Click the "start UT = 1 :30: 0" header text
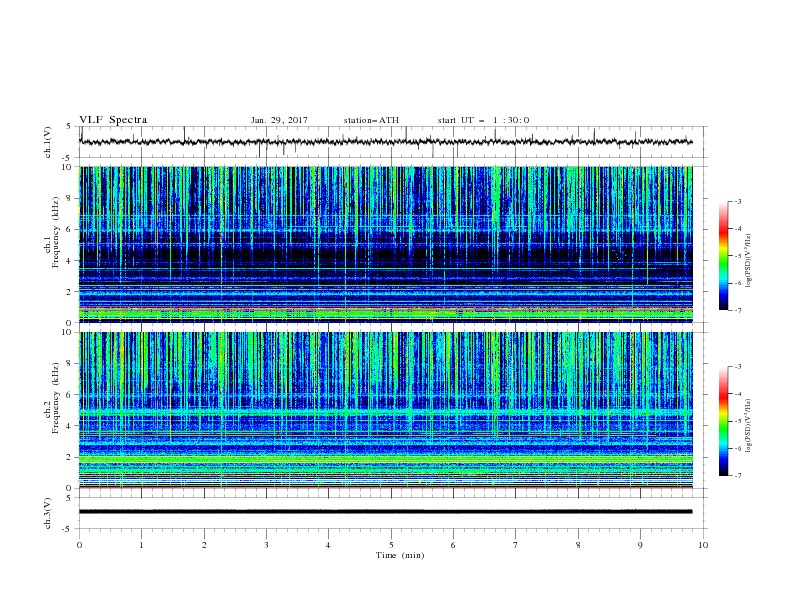 [483, 120]
